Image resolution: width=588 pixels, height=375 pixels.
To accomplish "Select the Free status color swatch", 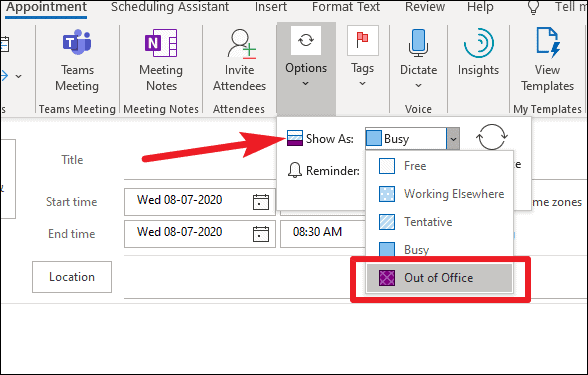I will [387, 166].
